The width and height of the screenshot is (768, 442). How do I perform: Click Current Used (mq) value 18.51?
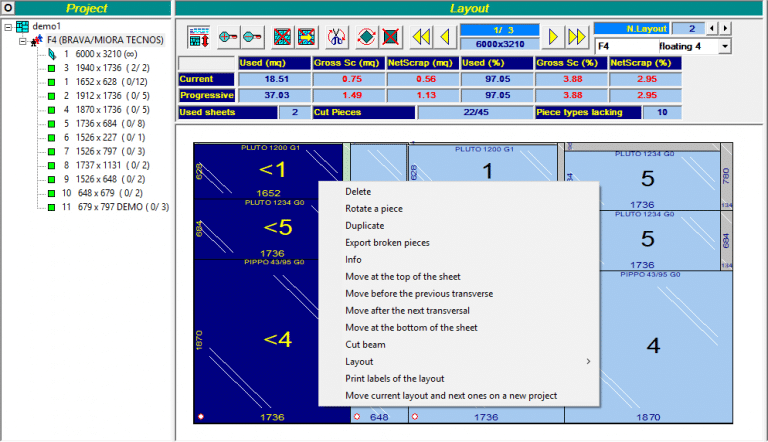[275, 79]
